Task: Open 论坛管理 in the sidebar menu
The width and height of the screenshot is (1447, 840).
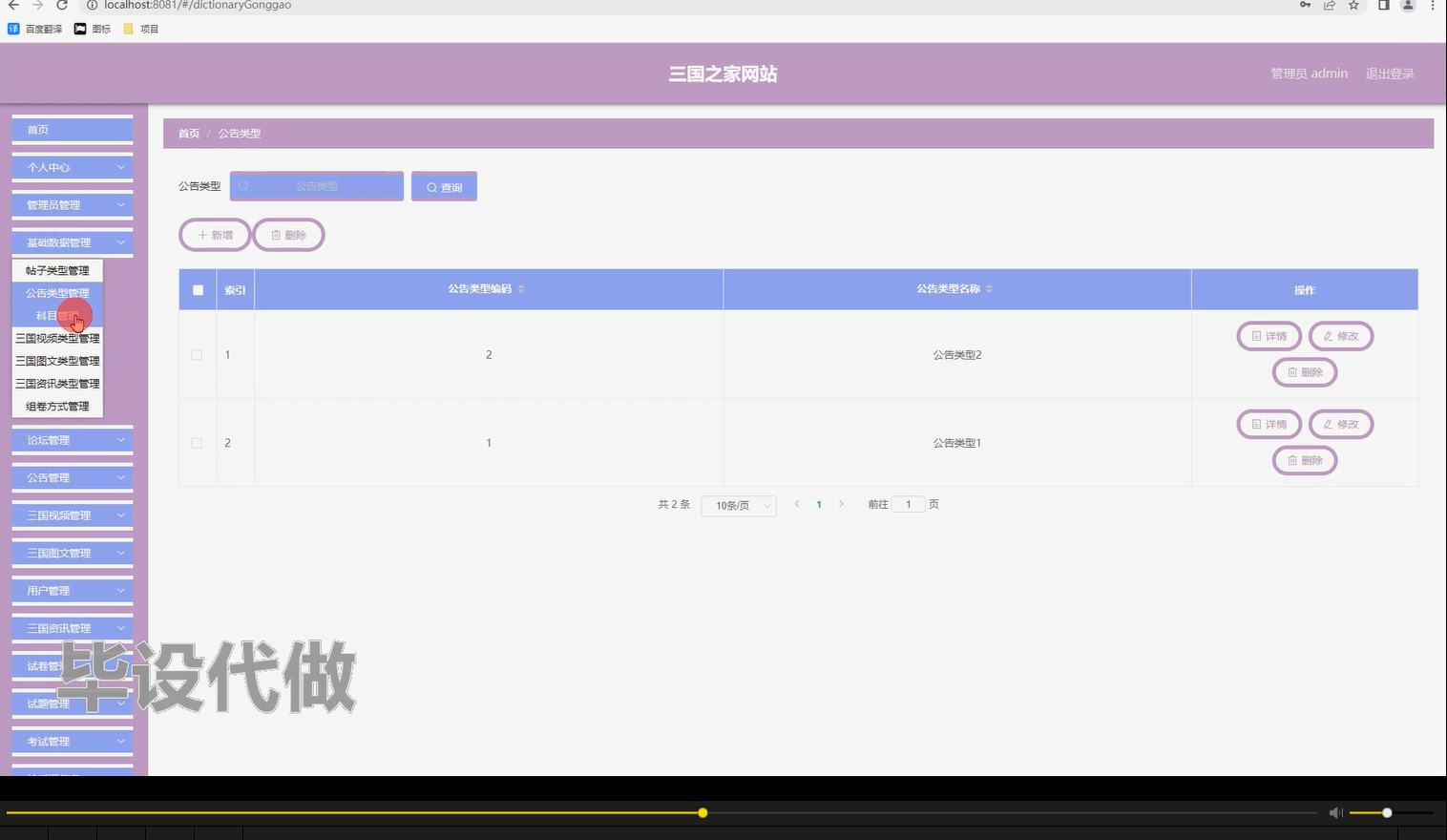Action: [72, 439]
